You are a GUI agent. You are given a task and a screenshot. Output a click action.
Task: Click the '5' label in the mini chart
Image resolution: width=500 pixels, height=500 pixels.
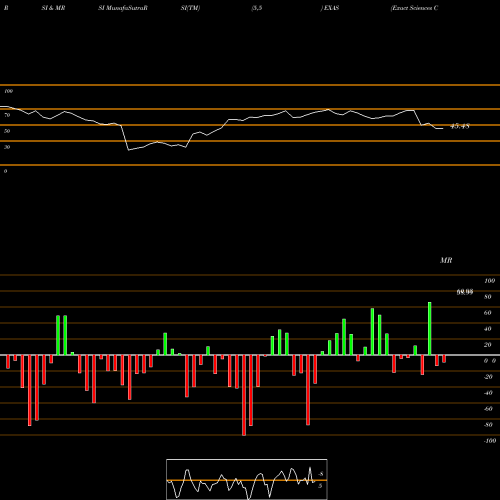320,486
